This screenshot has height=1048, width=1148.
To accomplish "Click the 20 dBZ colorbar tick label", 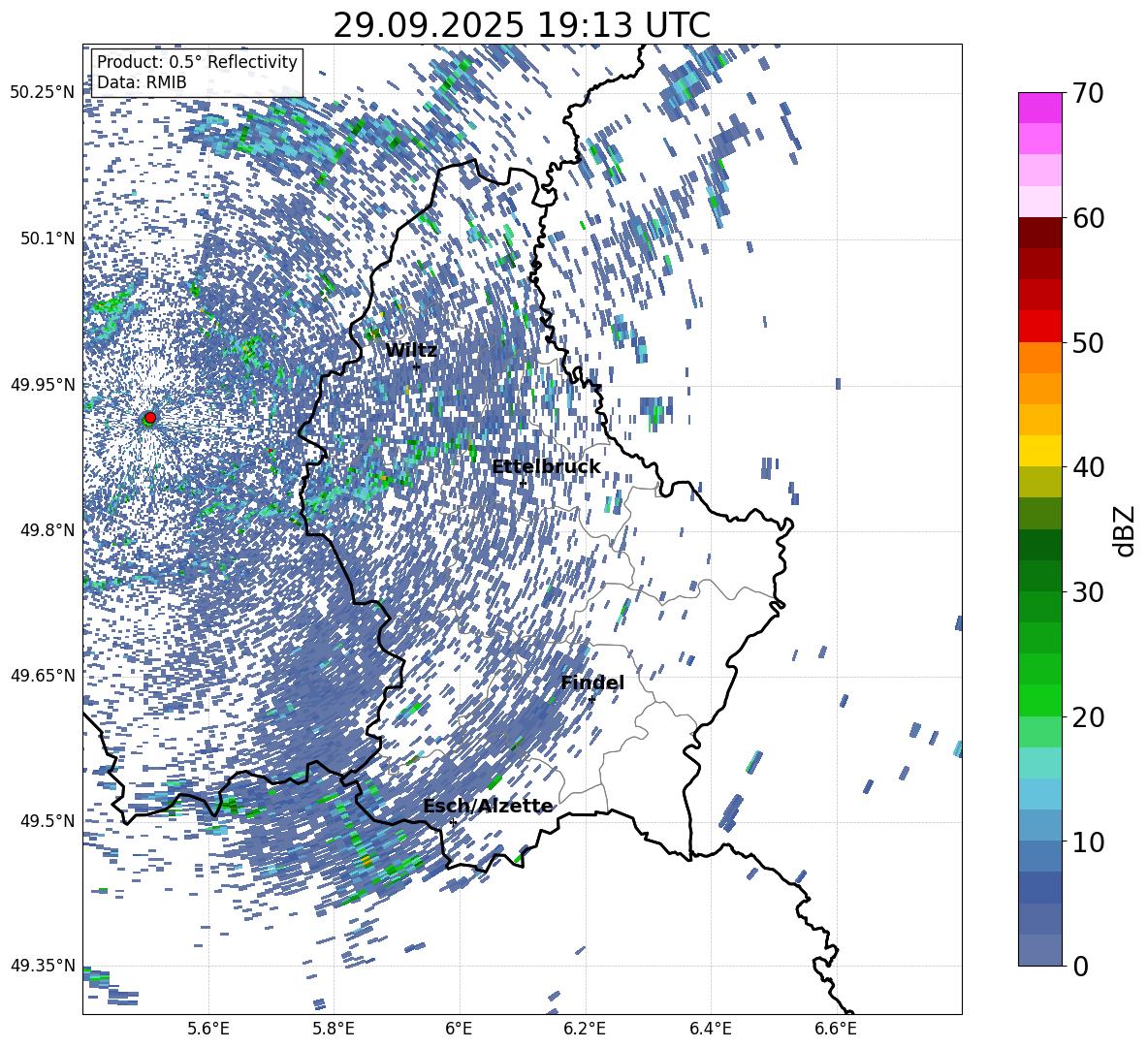I will pos(1088,716).
